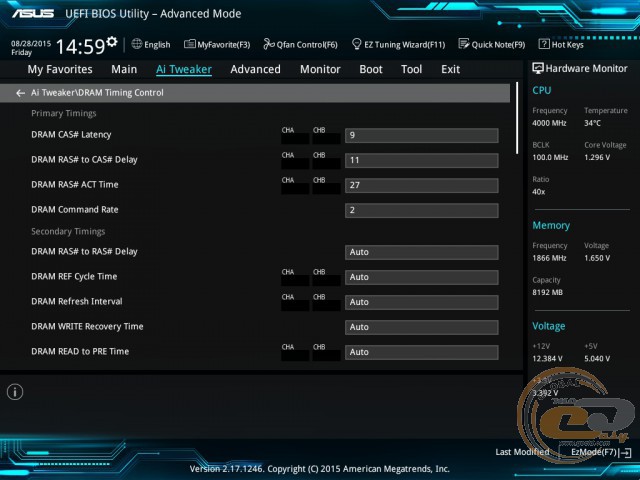This screenshot has width=640, height=480.
Task: Edit DRAM RAS# to CAS# Delay field
Action: click(x=422, y=160)
